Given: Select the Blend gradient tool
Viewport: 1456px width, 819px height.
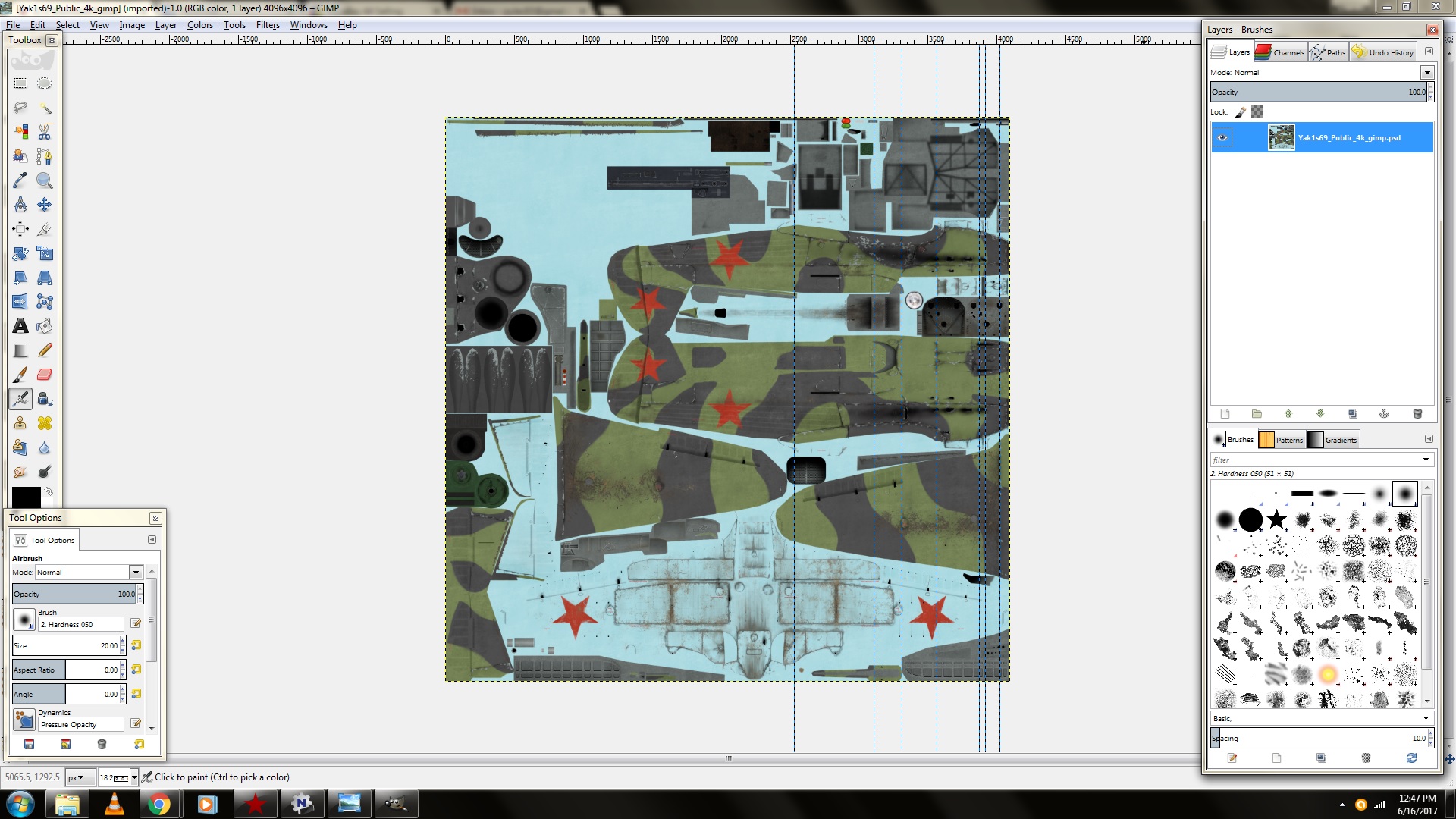Looking at the screenshot, I should click(20, 350).
